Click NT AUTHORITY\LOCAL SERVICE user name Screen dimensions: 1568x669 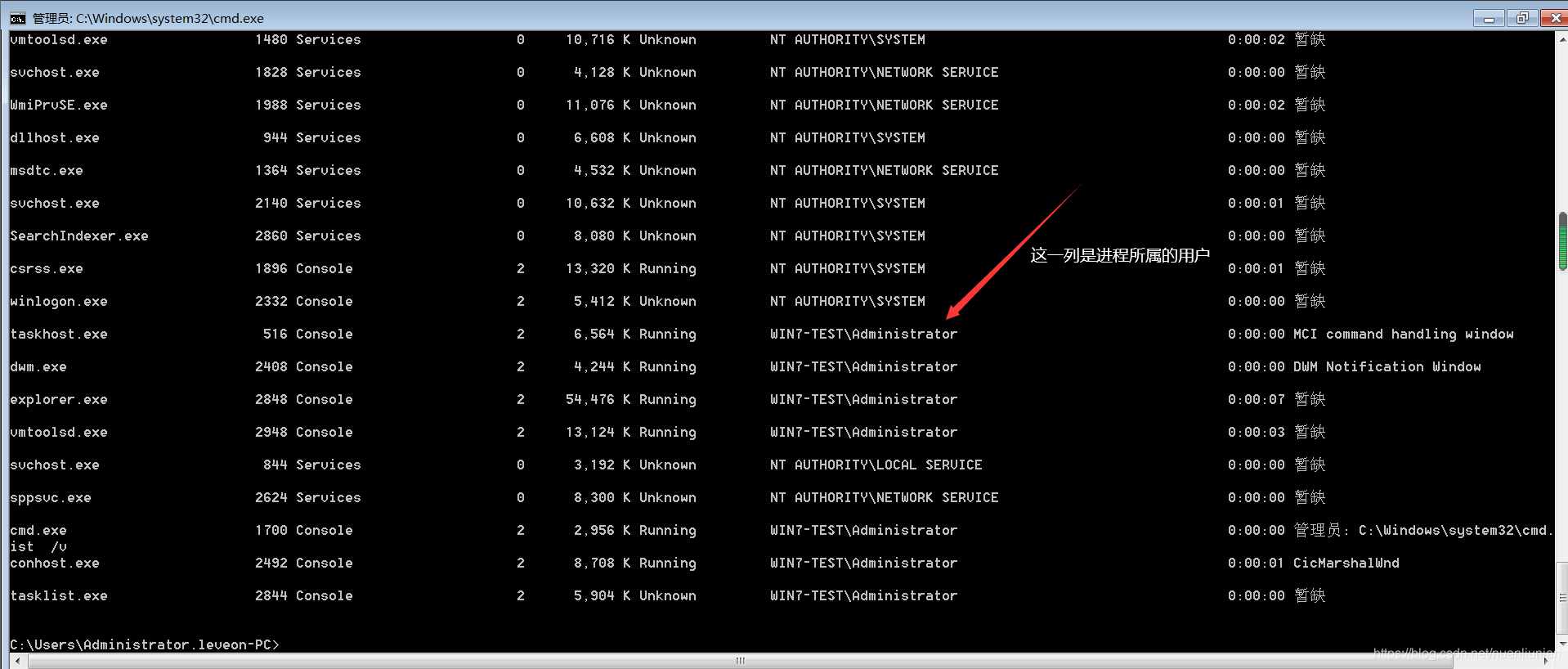[x=876, y=465]
